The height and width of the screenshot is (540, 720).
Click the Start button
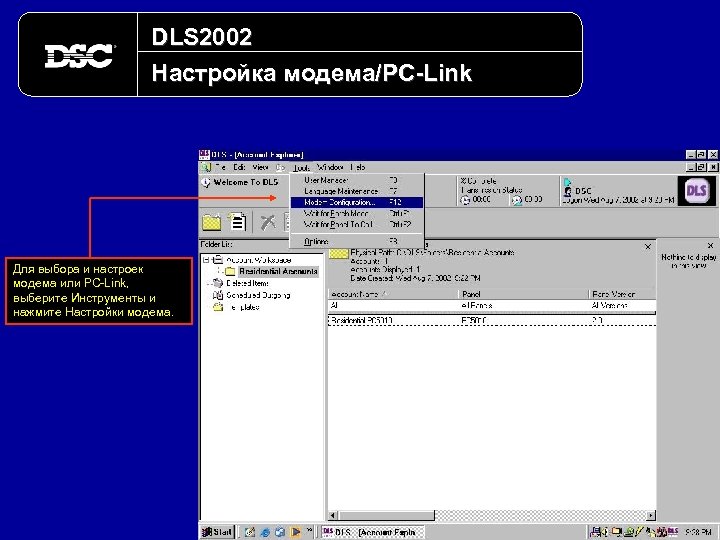[x=218, y=532]
